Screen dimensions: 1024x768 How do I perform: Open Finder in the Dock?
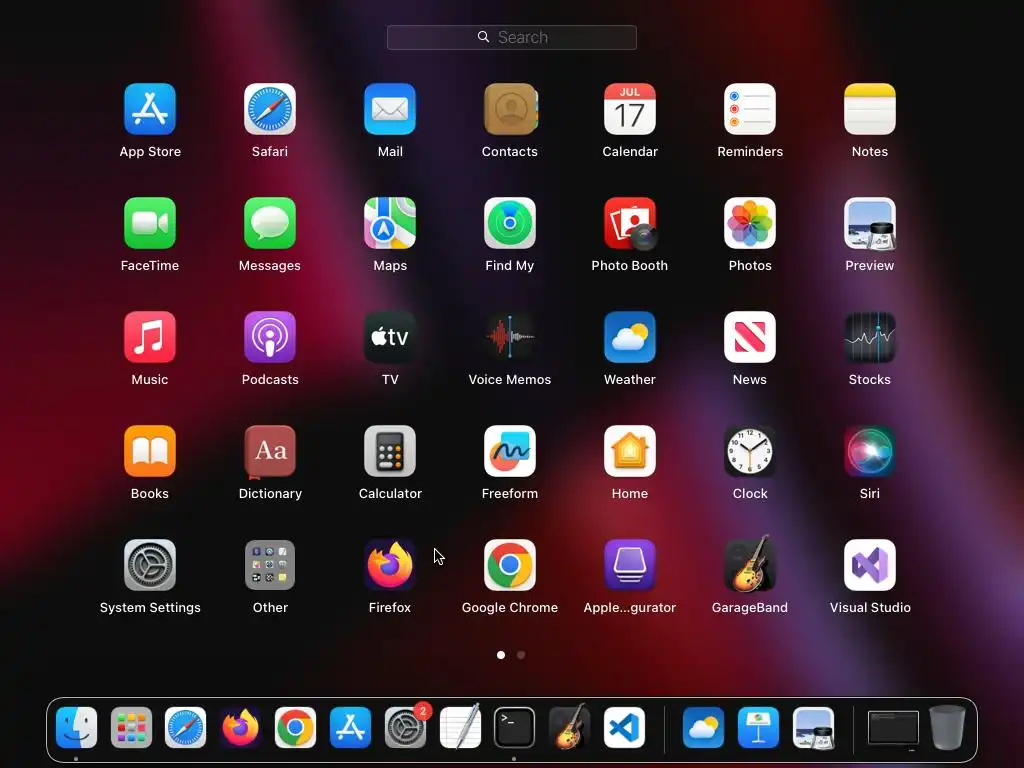pyautogui.click(x=76, y=728)
